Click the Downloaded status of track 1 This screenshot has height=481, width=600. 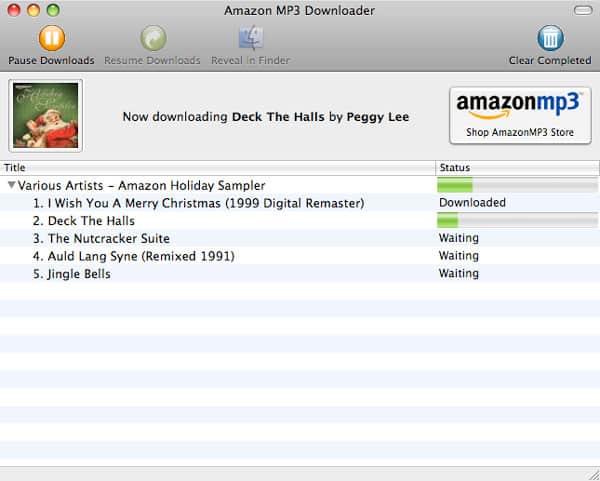(x=472, y=202)
